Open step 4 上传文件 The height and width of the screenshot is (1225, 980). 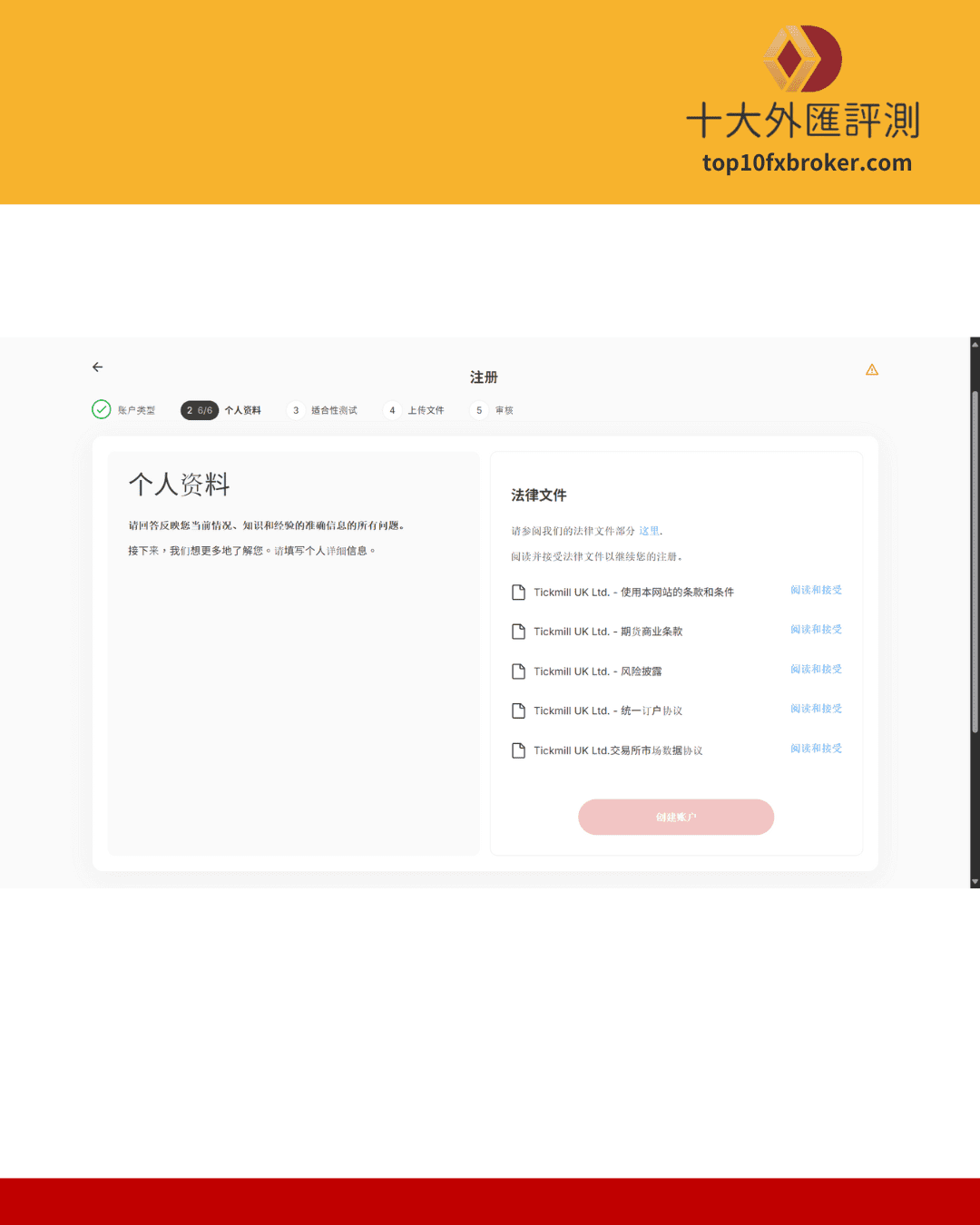416,410
